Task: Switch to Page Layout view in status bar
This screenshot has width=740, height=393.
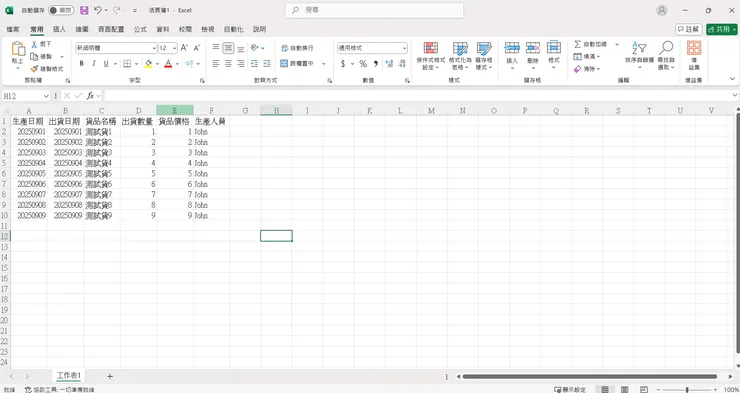Action: coord(624,389)
